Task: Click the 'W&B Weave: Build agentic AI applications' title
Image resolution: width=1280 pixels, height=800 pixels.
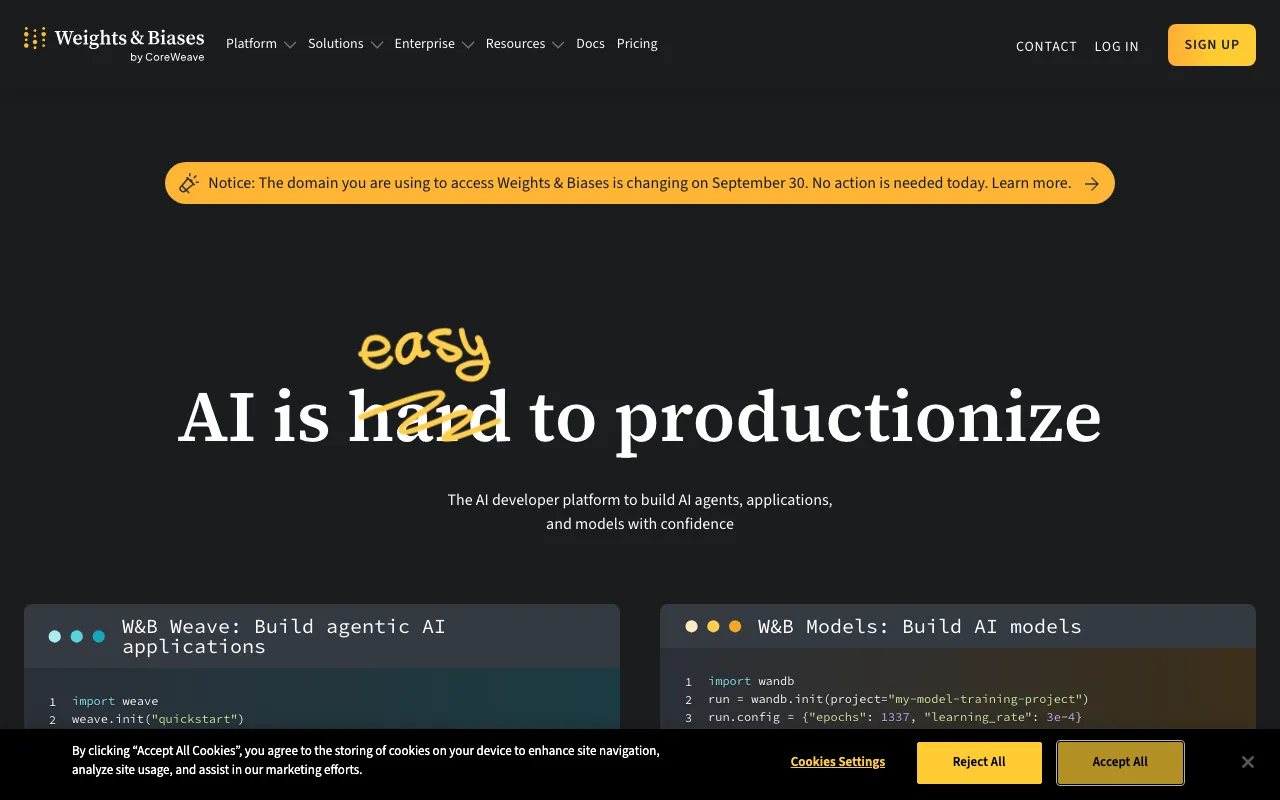Action: (x=284, y=636)
